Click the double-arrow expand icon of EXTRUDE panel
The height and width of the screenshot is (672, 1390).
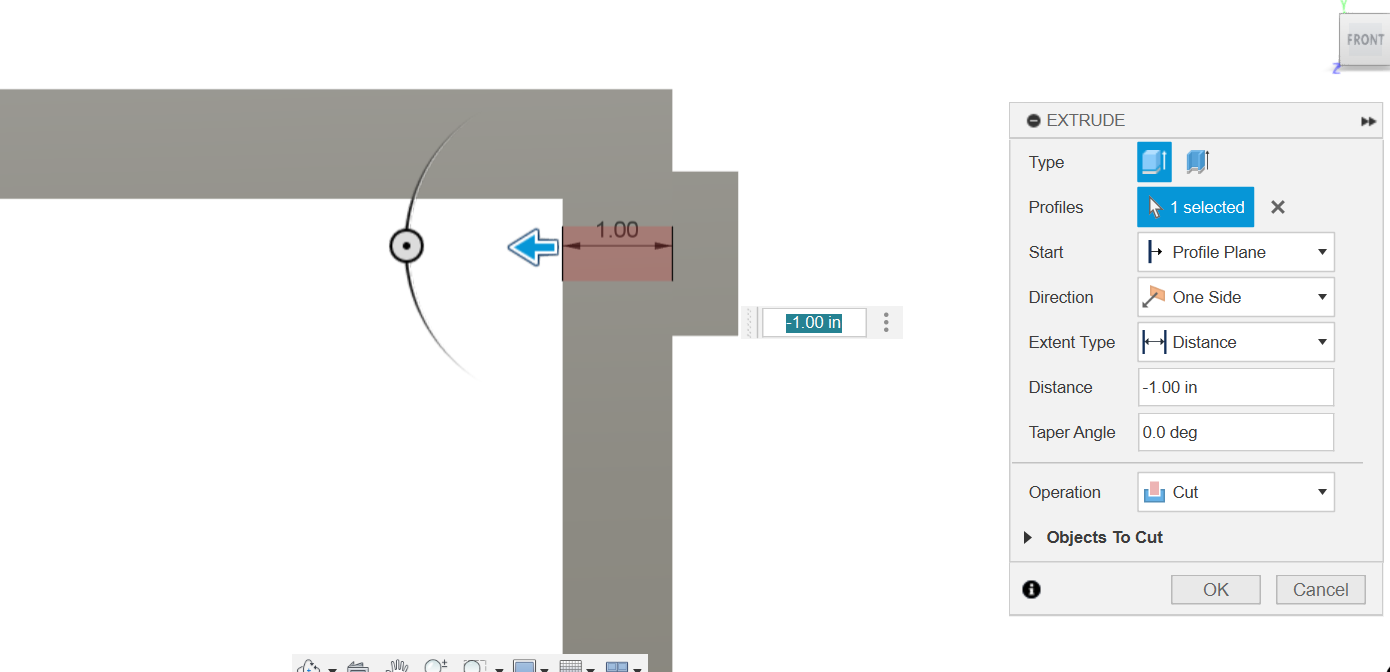[x=1368, y=121]
